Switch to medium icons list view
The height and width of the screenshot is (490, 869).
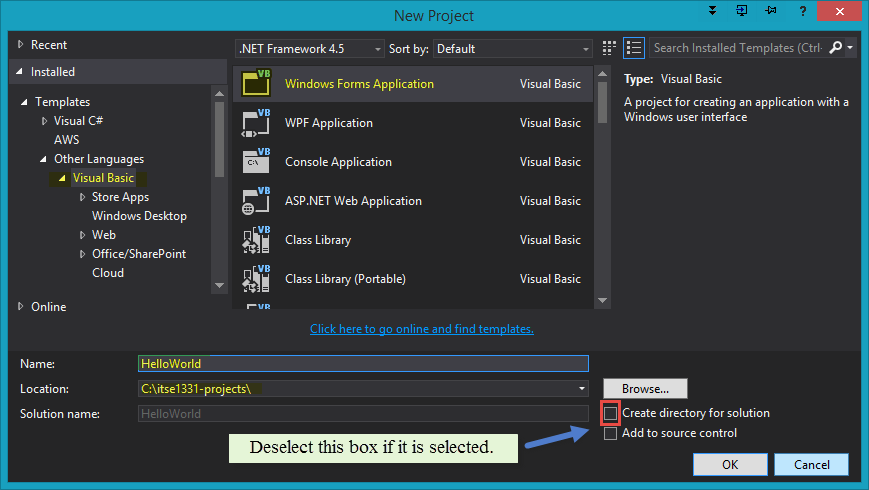click(633, 48)
